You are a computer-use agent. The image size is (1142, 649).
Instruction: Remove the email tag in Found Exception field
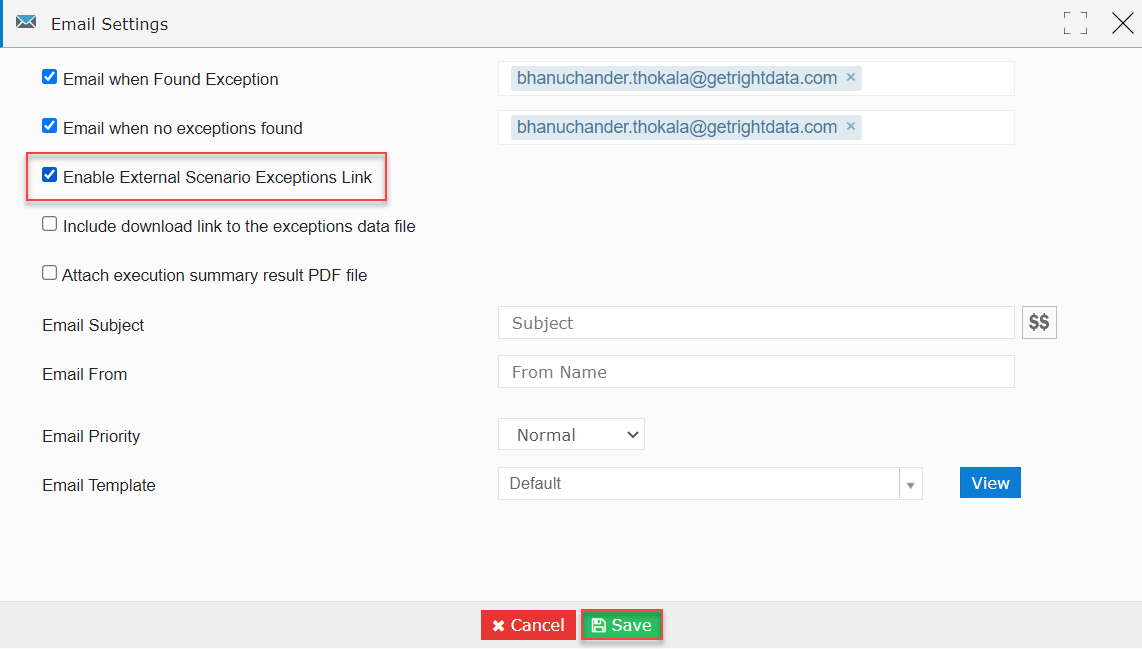point(850,77)
